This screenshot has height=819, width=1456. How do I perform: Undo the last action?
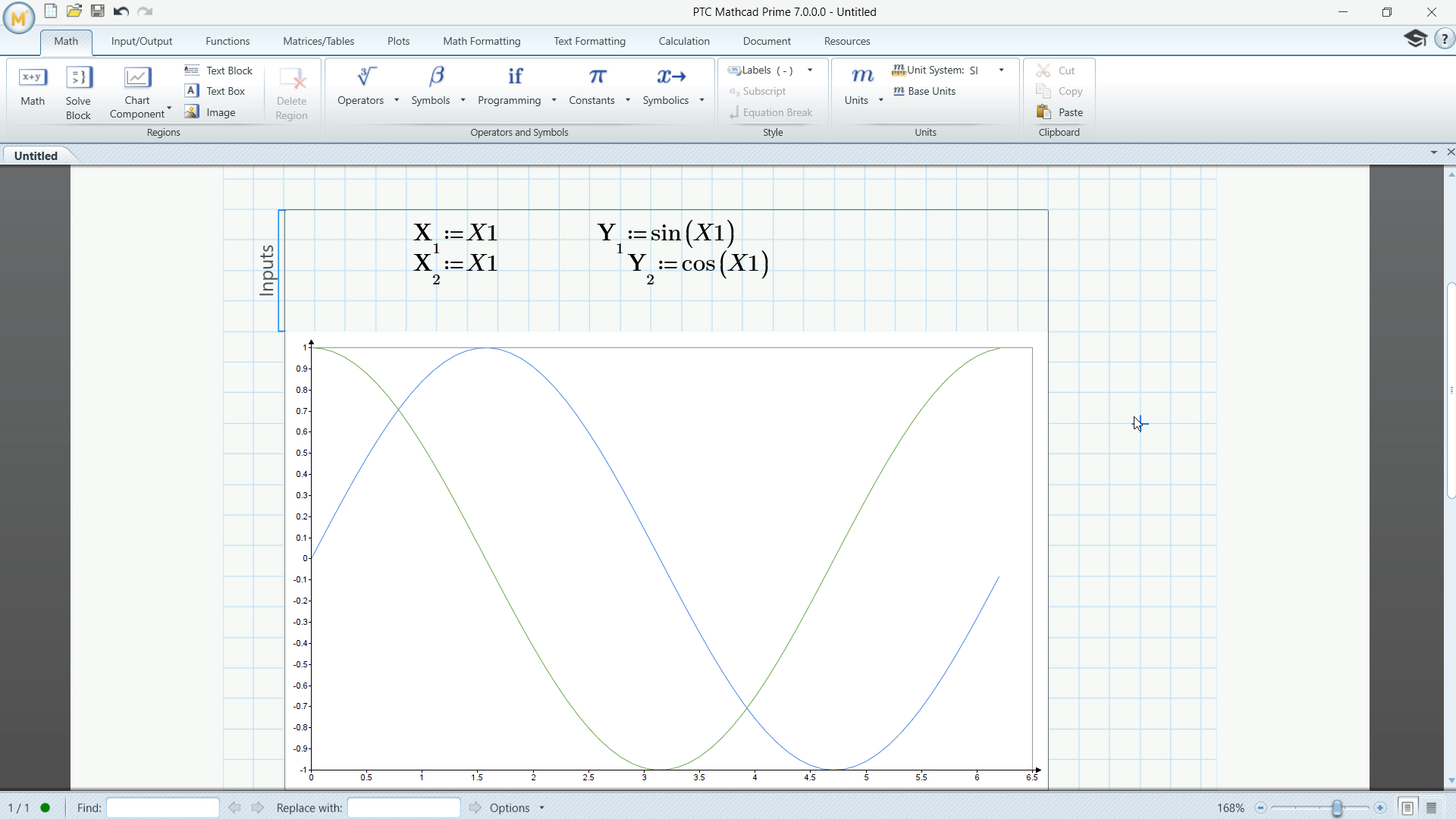121,11
